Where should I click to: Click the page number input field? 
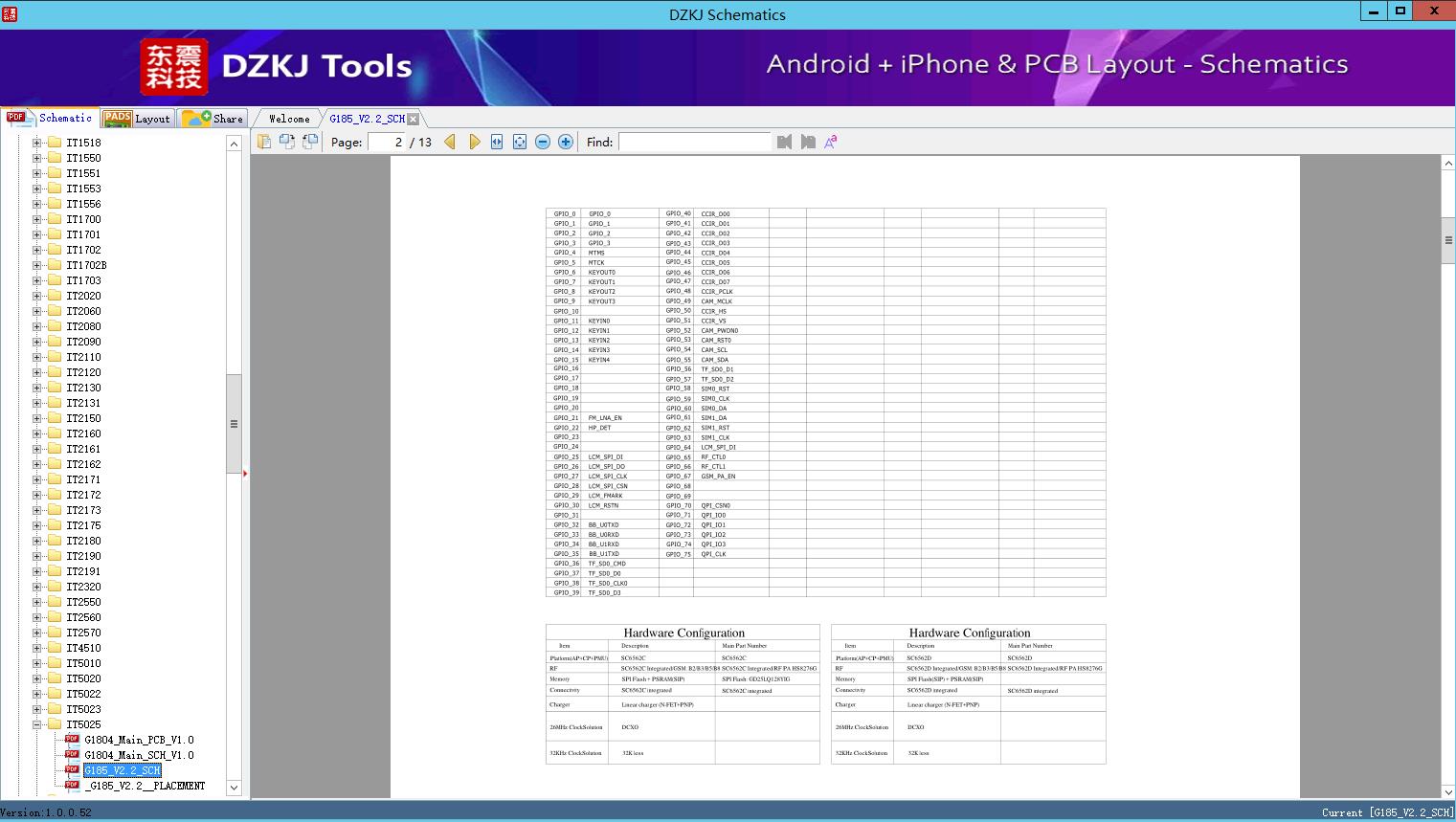pos(387,142)
